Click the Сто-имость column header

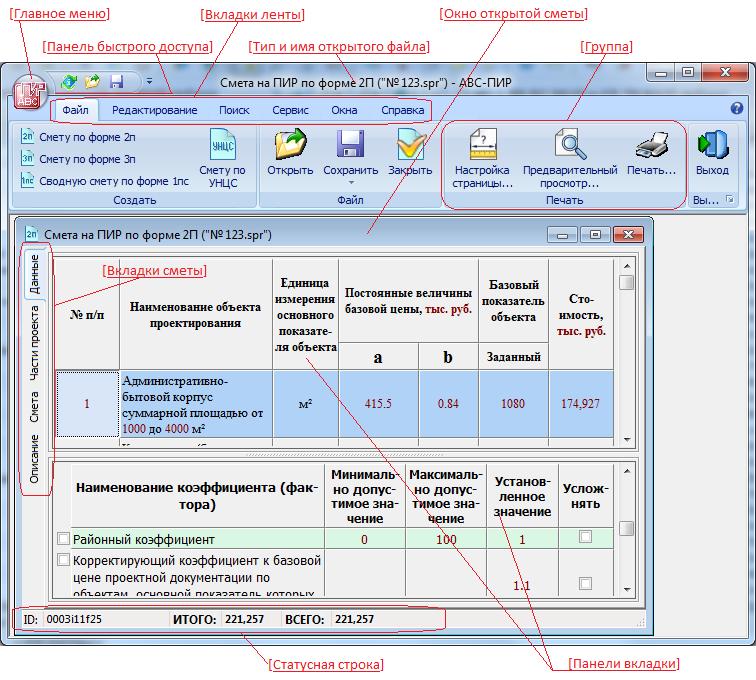pyautogui.click(x=581, y=314)
